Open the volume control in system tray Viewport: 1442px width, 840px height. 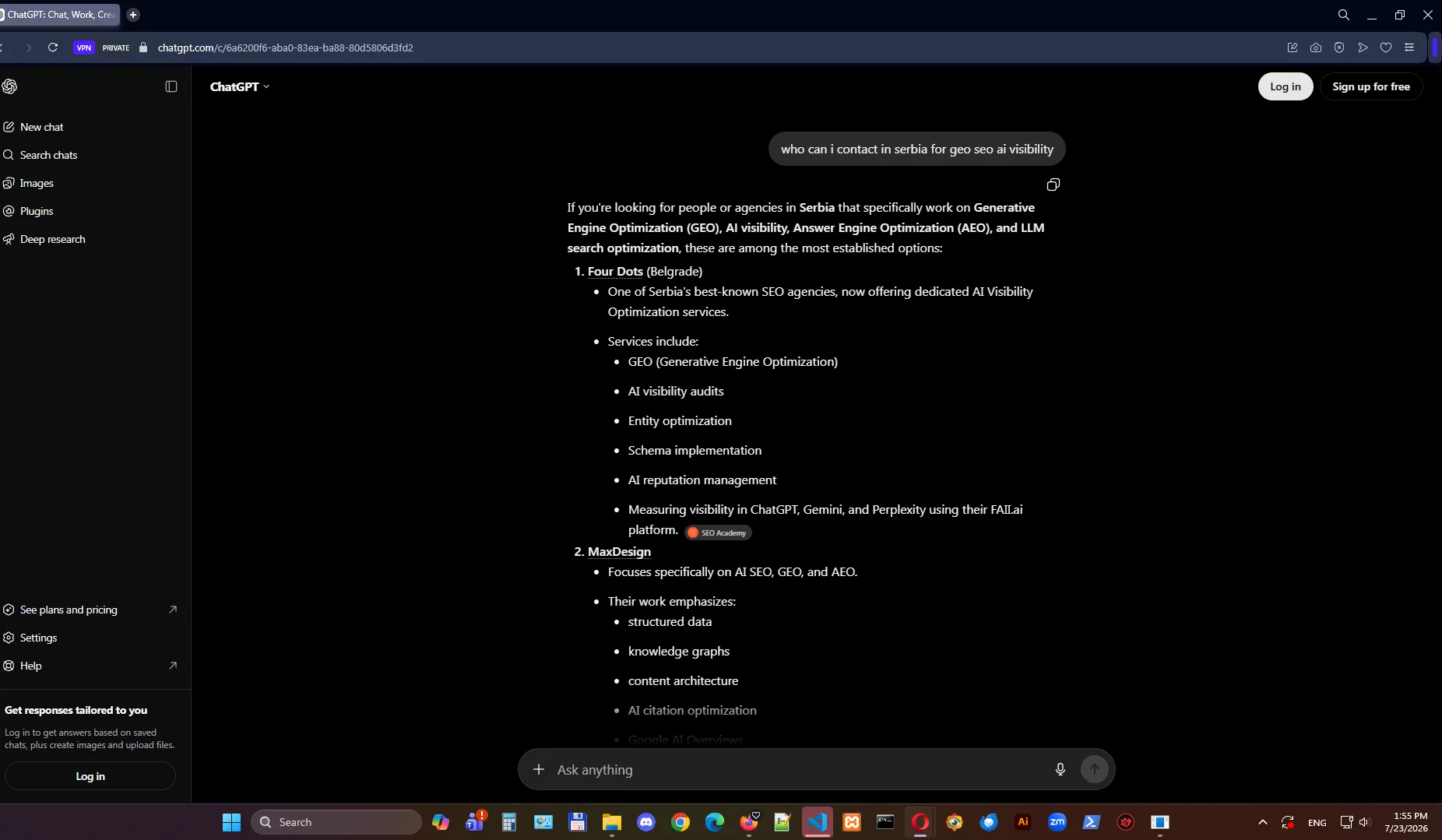click(x=1364, y=822)
